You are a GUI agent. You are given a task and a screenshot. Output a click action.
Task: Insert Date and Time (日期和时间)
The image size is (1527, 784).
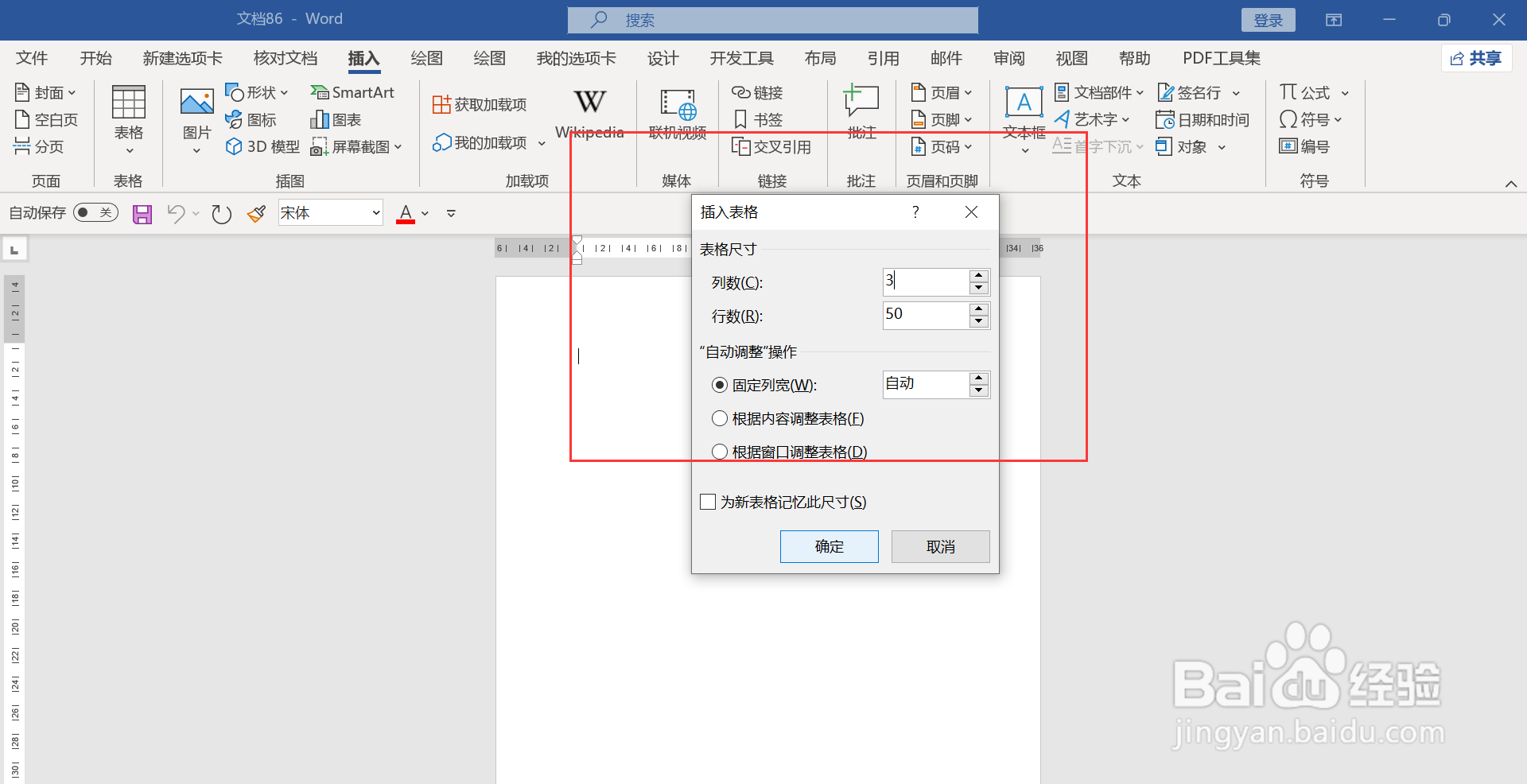click(x=1203, y=120)
